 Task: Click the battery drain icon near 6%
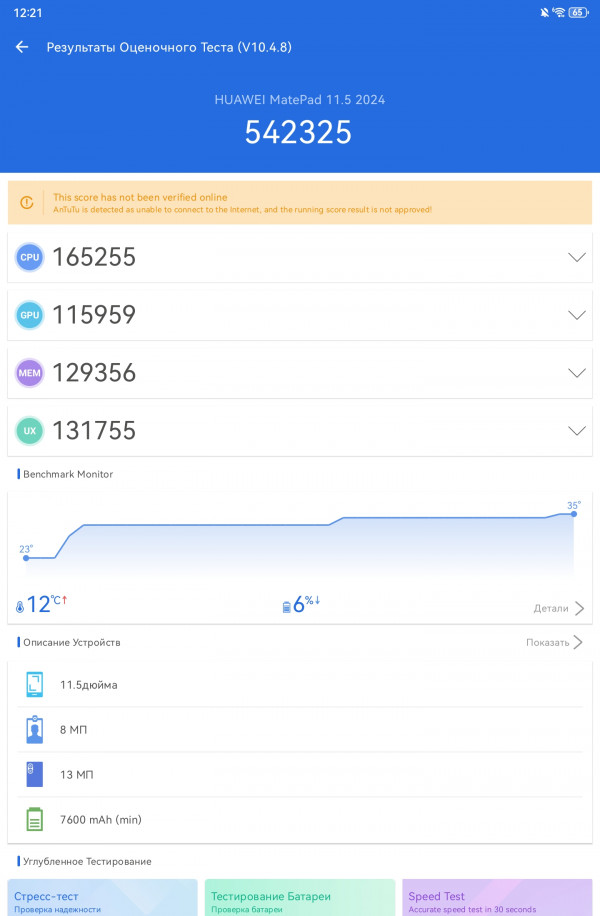tap(286, 607)
